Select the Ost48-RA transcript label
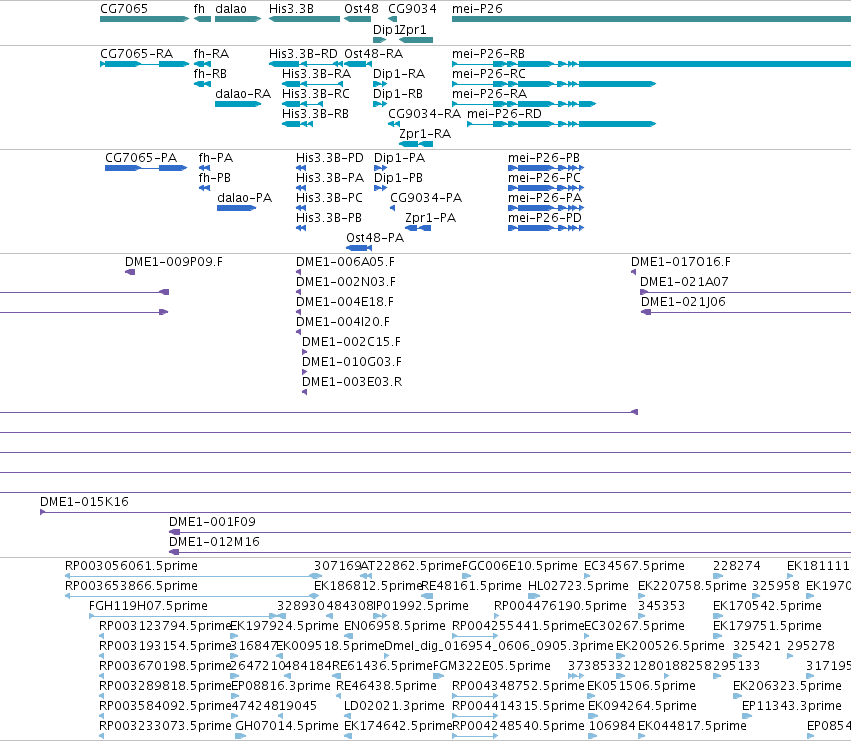 click(374, 54)
